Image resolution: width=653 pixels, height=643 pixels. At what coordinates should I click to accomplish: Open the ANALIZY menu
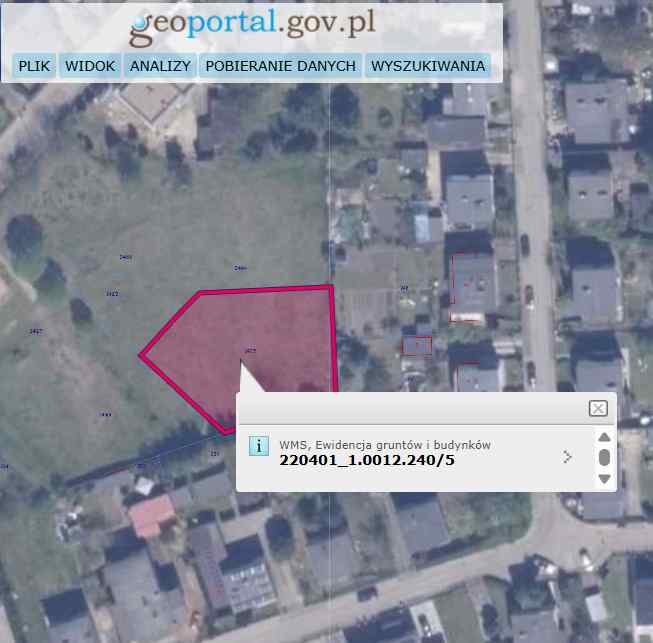coord(160,66)
